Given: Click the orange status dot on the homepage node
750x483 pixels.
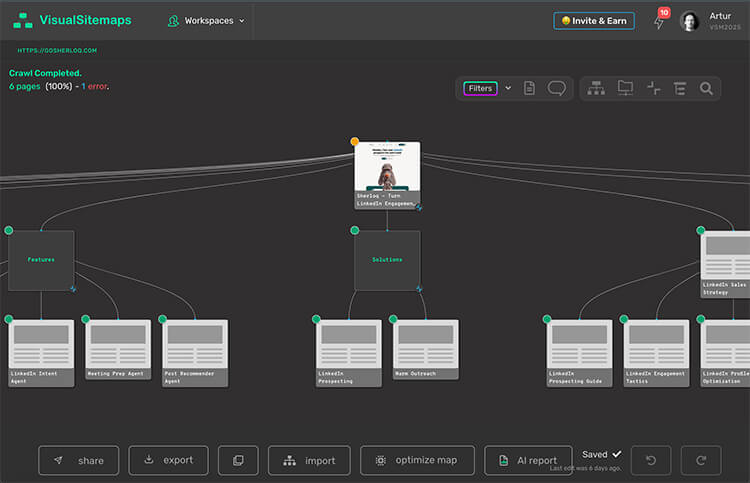Looking at the screenshot, I should 354,141.
